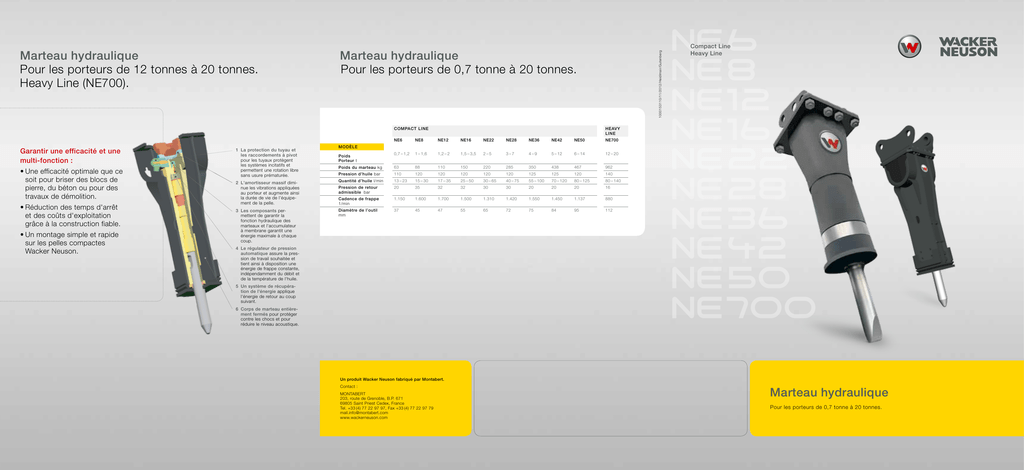Select the NE36 column header
This screenshot has width=1024, height=470.
pos(534,140)
